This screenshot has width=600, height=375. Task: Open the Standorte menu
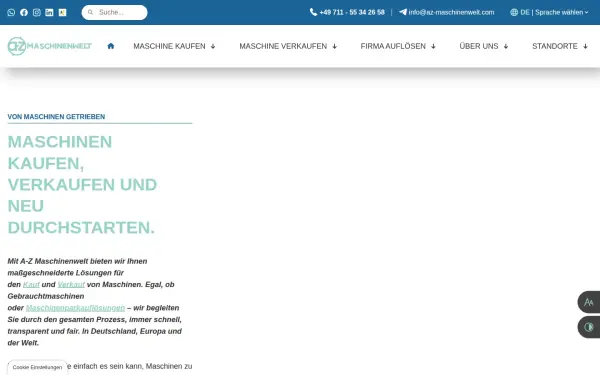[x=555, y=46]
